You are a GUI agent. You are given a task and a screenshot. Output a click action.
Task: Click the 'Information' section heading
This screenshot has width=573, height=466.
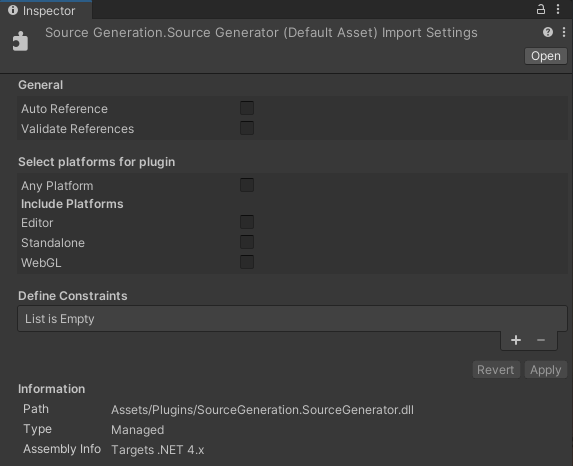tap(52, 389)
